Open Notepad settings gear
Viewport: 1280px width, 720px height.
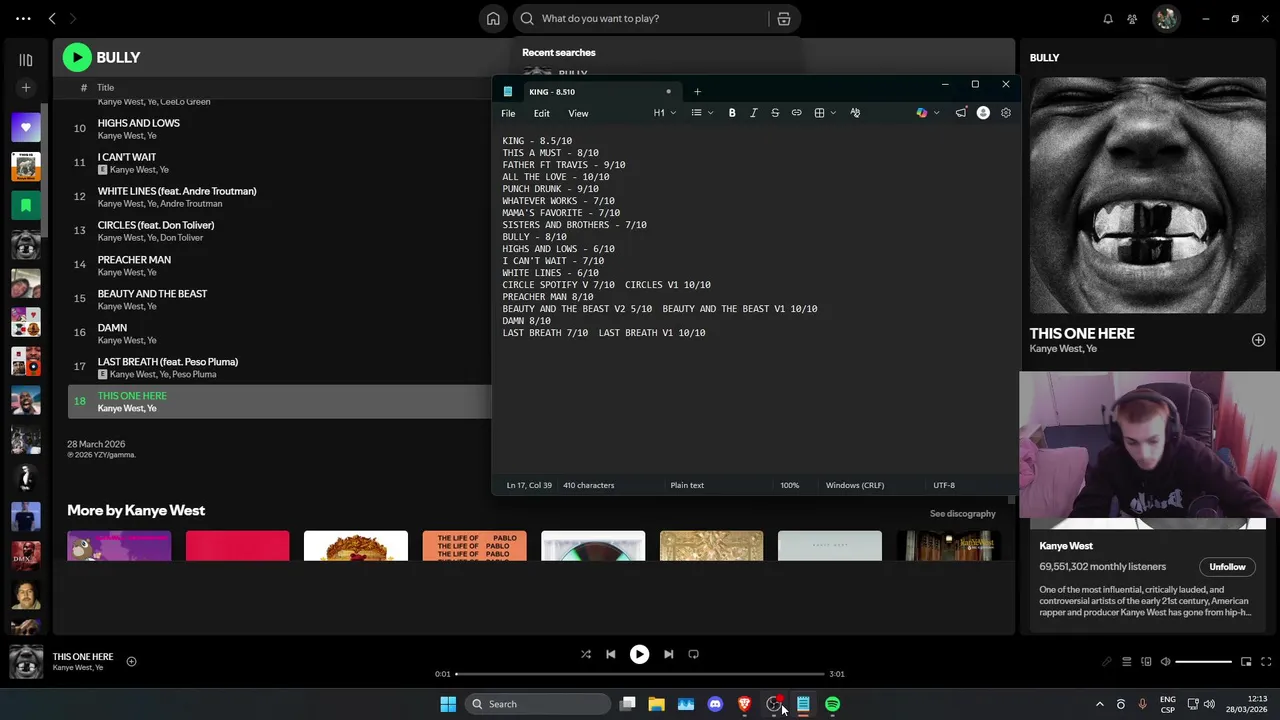point(1006,113)
